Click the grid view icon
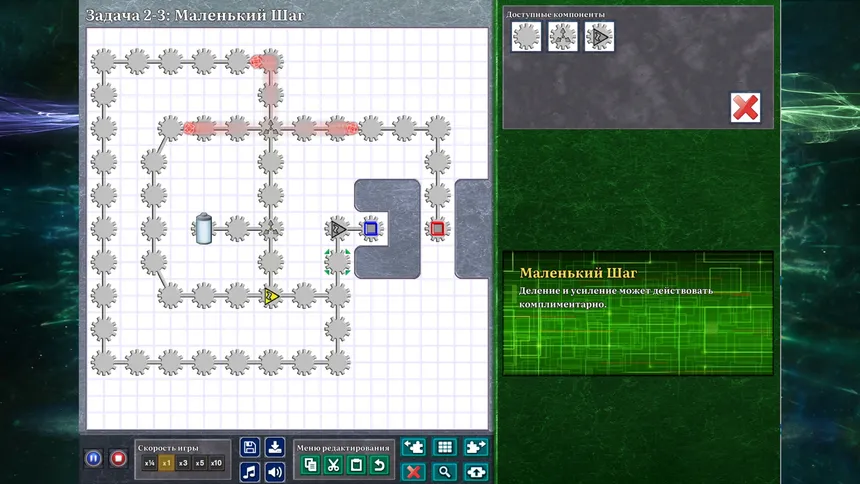 pos(445,447)
